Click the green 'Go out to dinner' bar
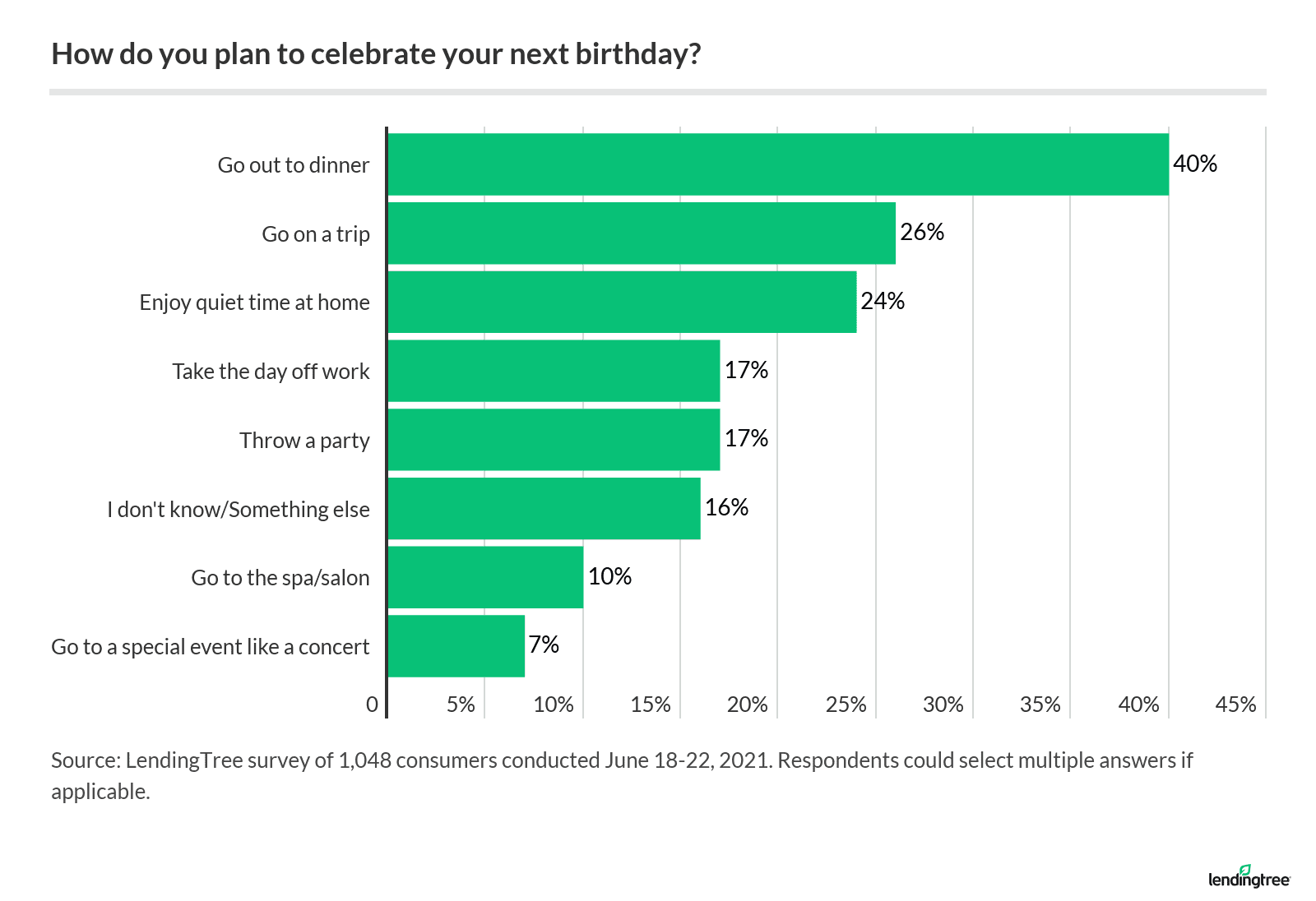Viewport: 1316px width, 901px height. 777,164
